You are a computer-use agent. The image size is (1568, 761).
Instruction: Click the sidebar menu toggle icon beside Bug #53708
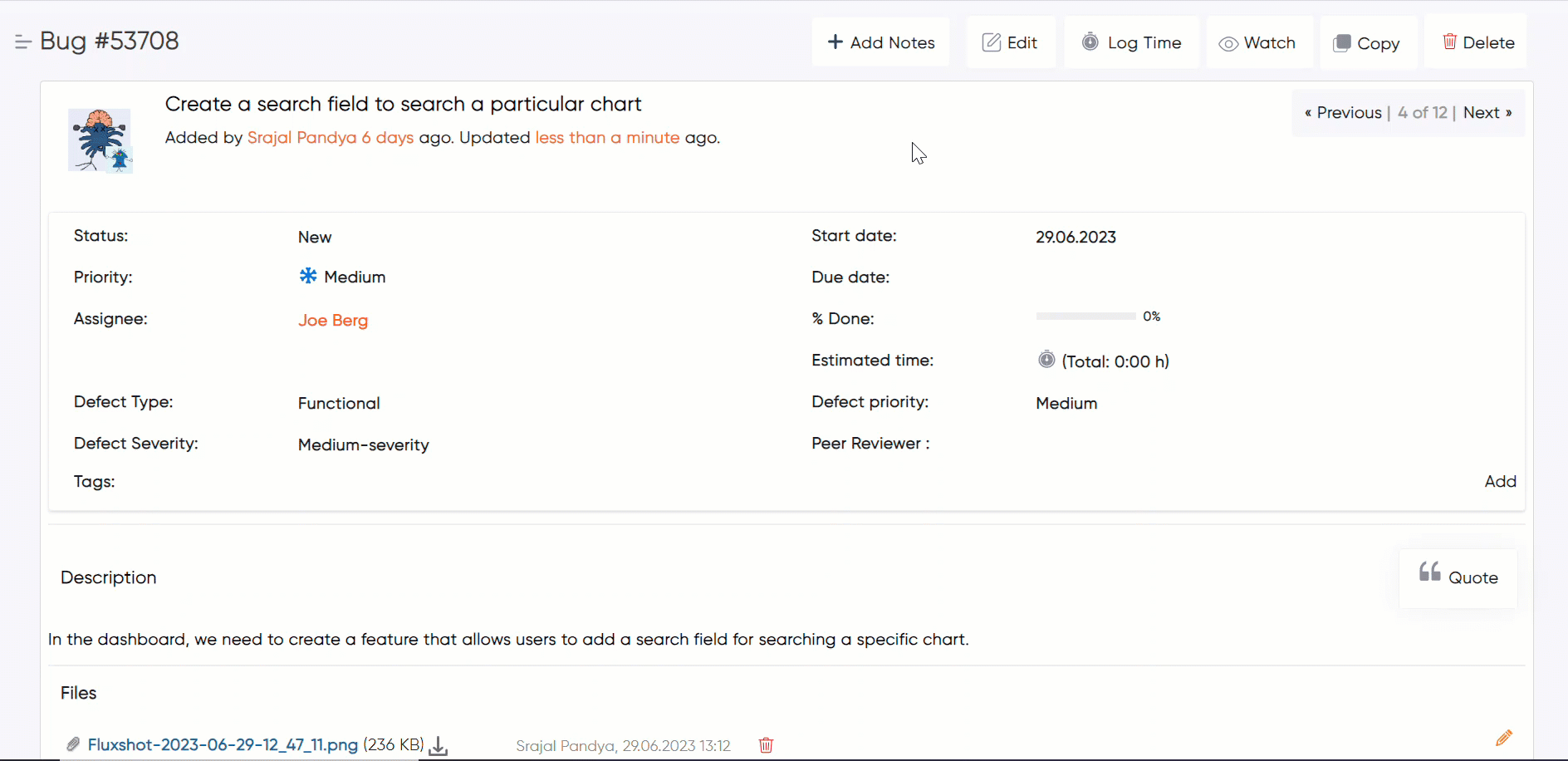point(22,42)
